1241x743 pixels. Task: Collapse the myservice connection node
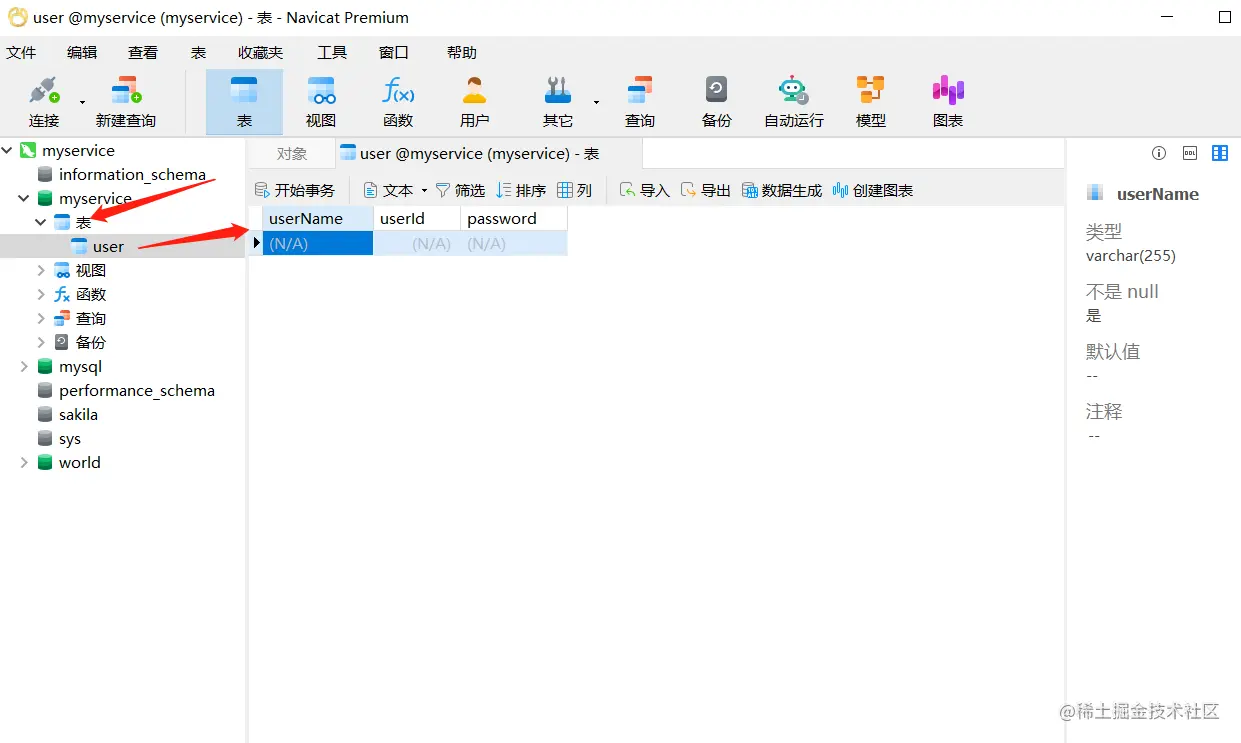click(8, 150)
